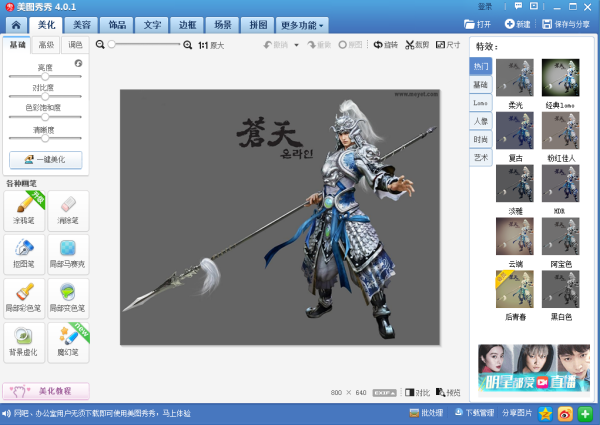Apply the 淡雅 effect thumbnail
600x425 pixels.
point(515,183)
